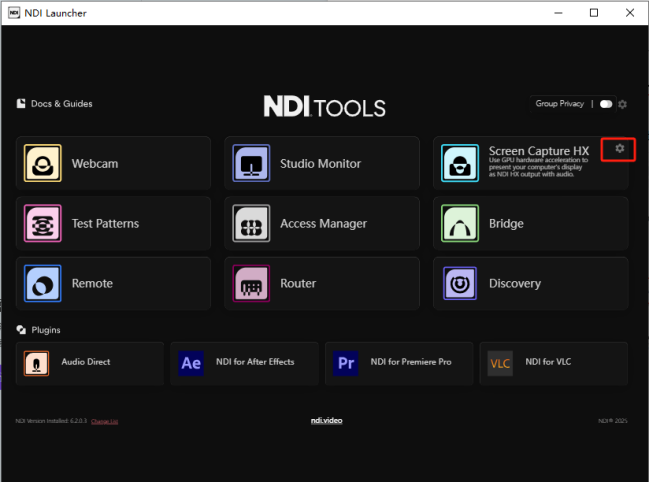Image resolution: width=650 pixels, height=483 pixels.
Task: Click NDI for Premiere Pro label
Action: point(411,362)
